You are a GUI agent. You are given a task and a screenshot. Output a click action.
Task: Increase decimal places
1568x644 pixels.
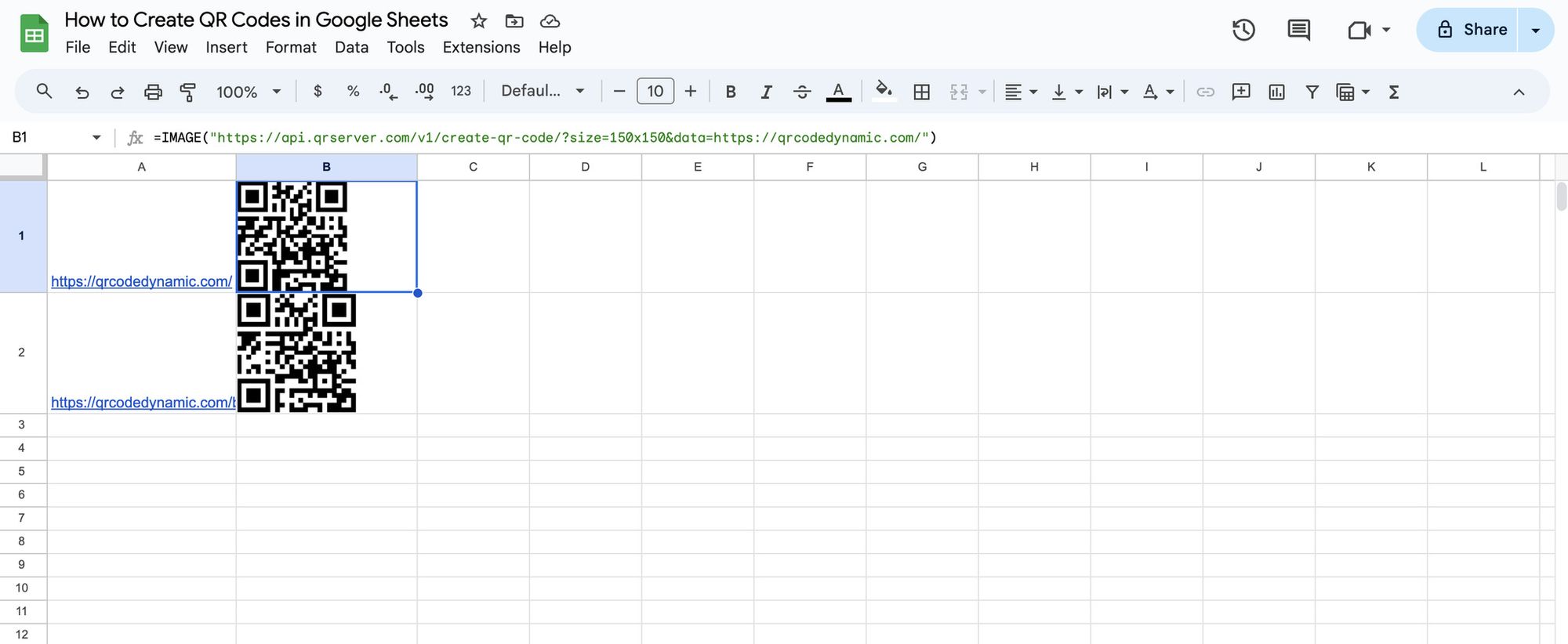tap(424, 91)
